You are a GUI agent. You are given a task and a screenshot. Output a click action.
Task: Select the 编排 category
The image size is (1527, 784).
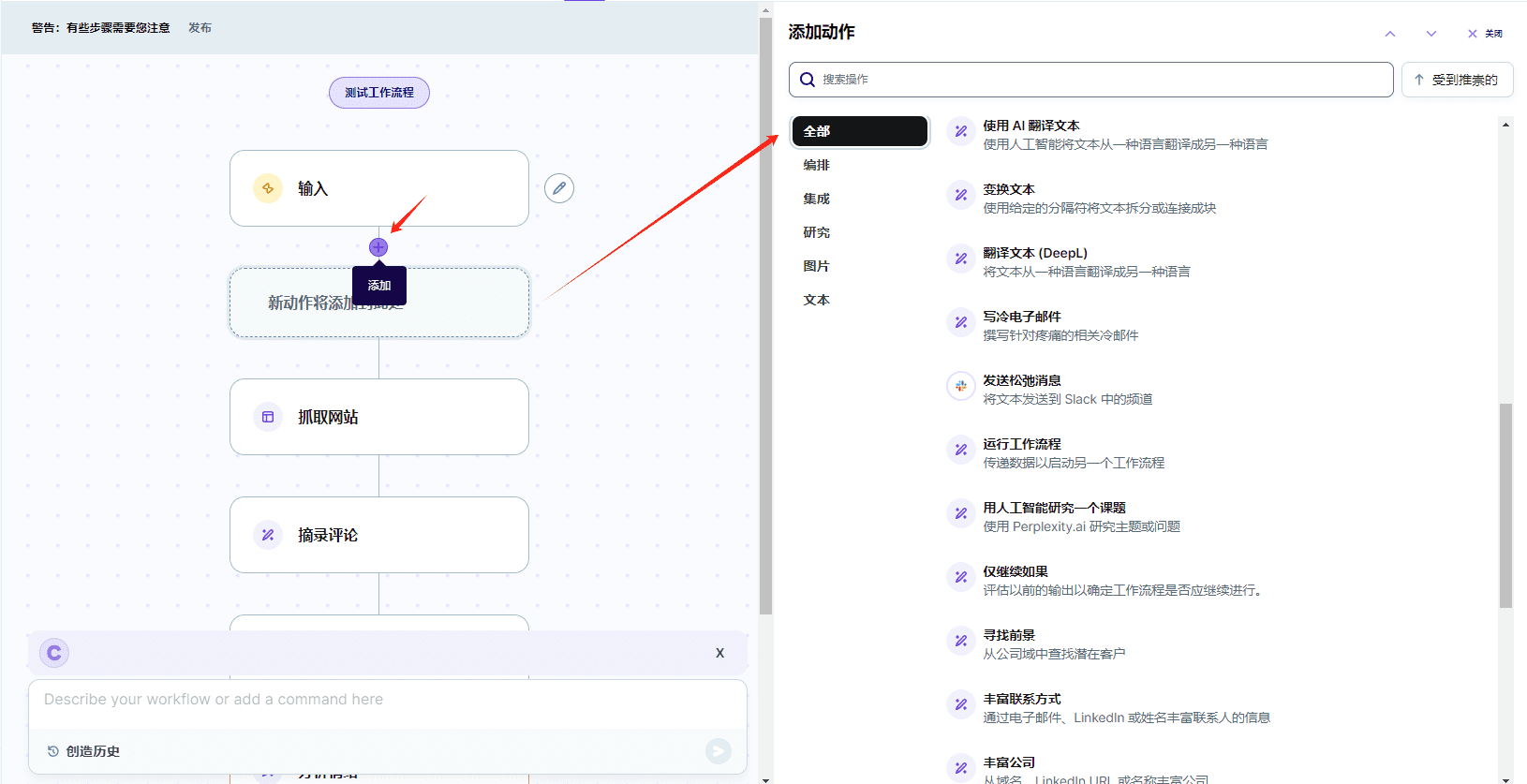(817, 165)
